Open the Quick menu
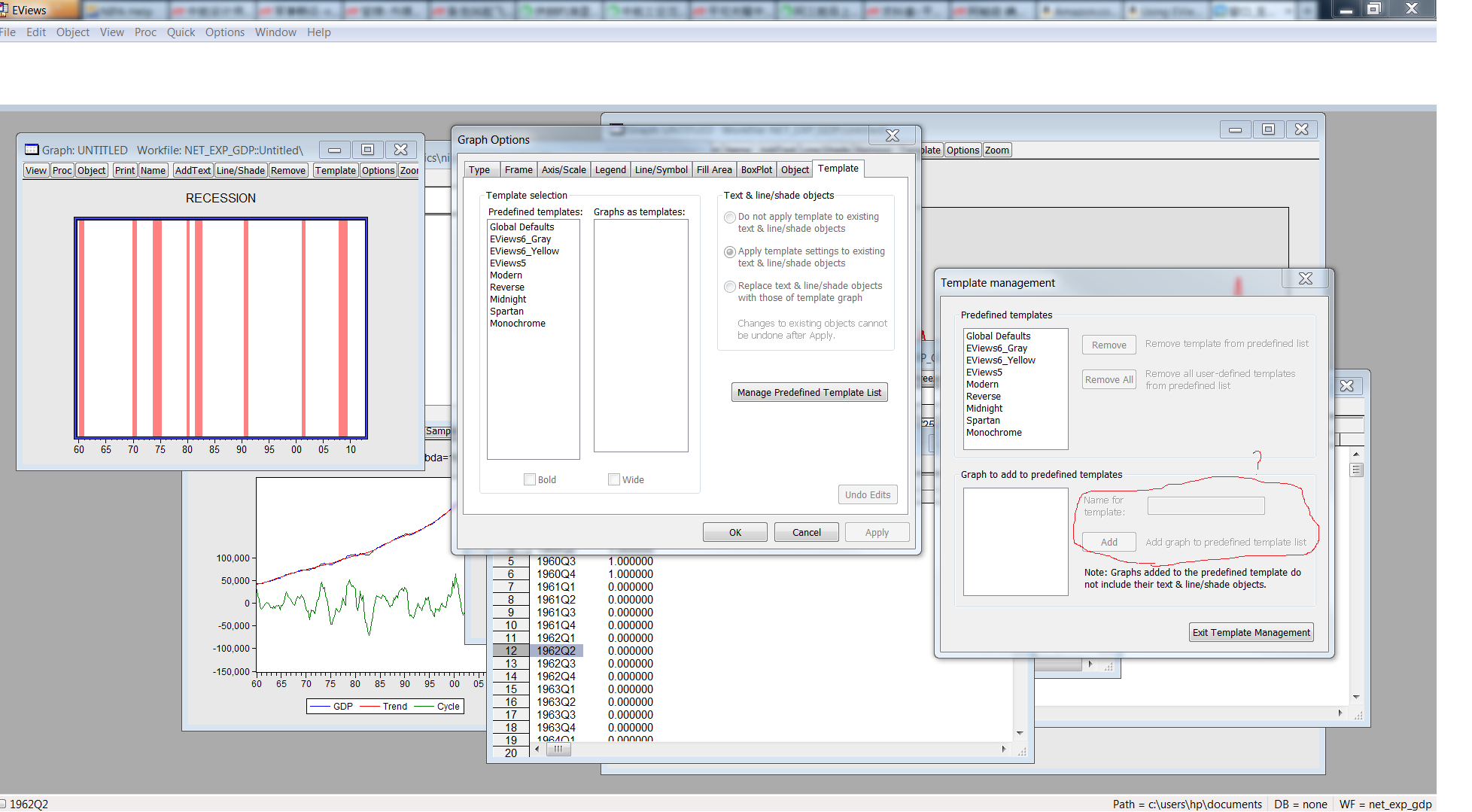The width and height of the screenshot is (1472, 812). [181, 32]
